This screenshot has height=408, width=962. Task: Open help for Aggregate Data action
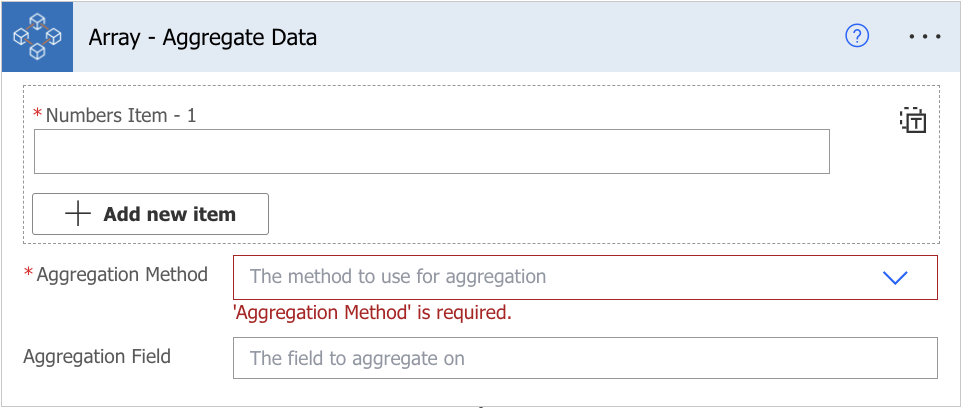[857, 37]
